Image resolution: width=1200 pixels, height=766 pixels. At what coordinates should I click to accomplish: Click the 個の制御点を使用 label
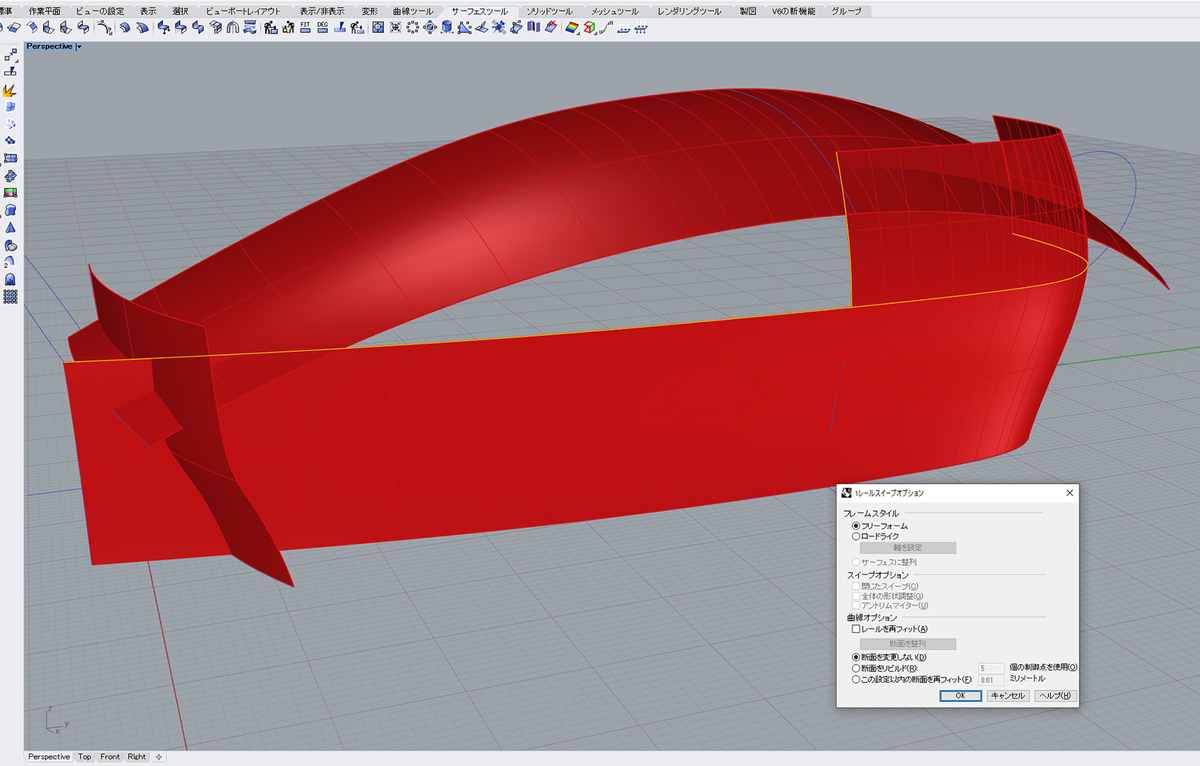pos(1044,668)
